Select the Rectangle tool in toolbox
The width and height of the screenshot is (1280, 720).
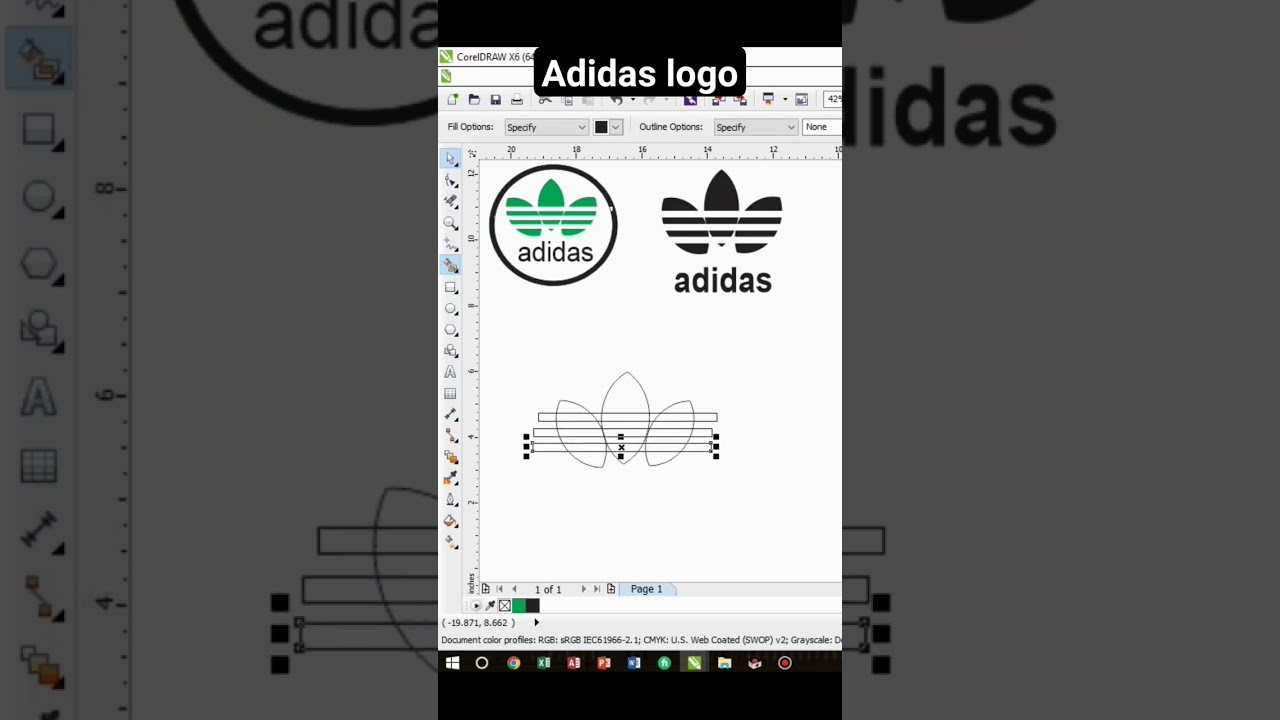[450, 287]
